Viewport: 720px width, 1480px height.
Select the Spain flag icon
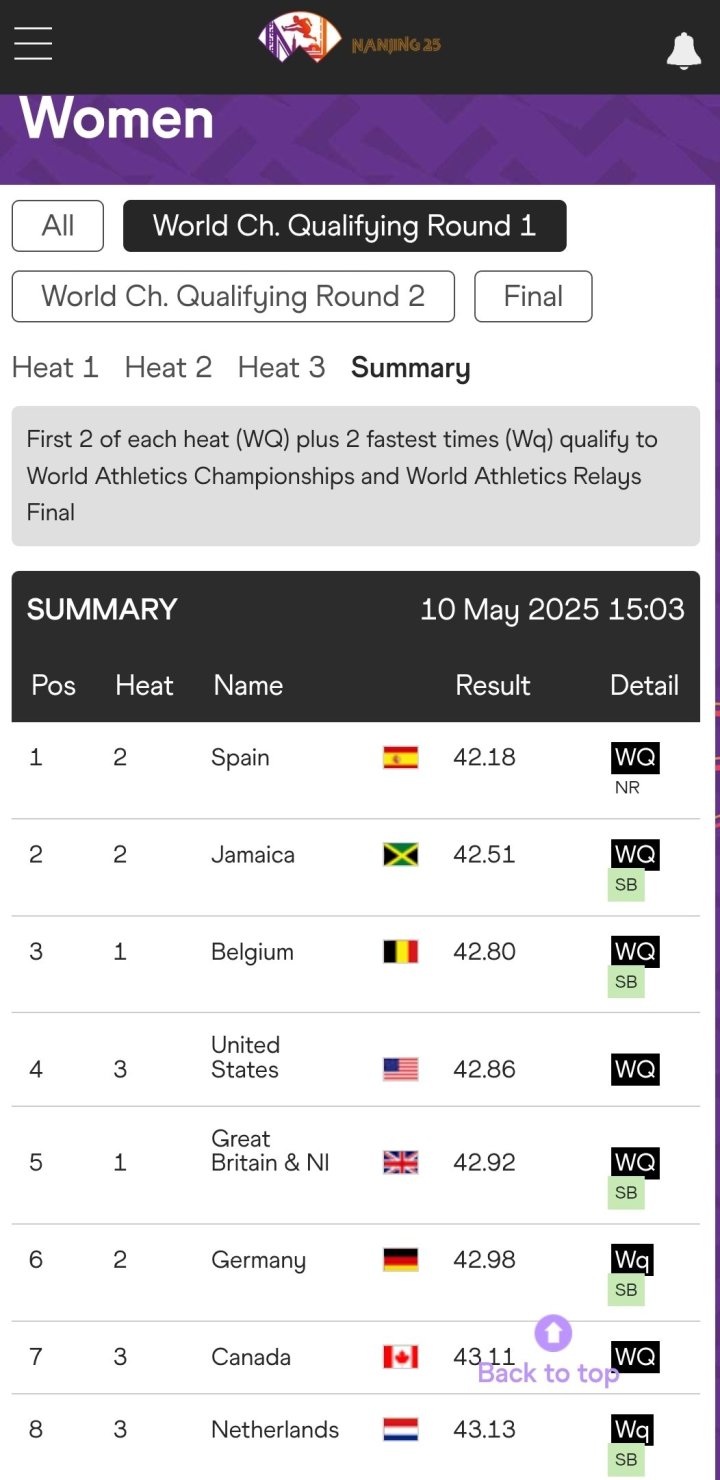(x=400, y=757)
